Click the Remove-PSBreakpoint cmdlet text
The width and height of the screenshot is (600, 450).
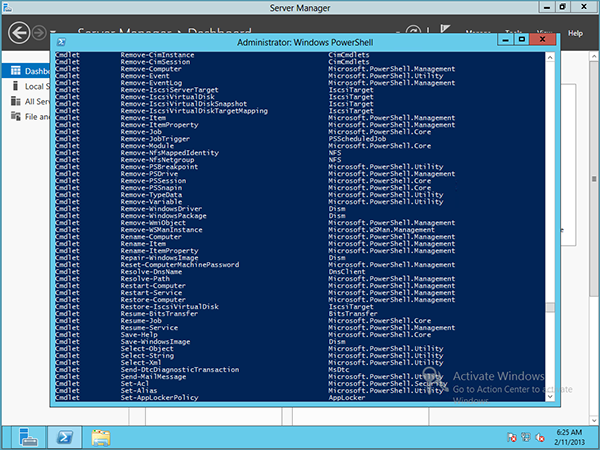[159, 167]
